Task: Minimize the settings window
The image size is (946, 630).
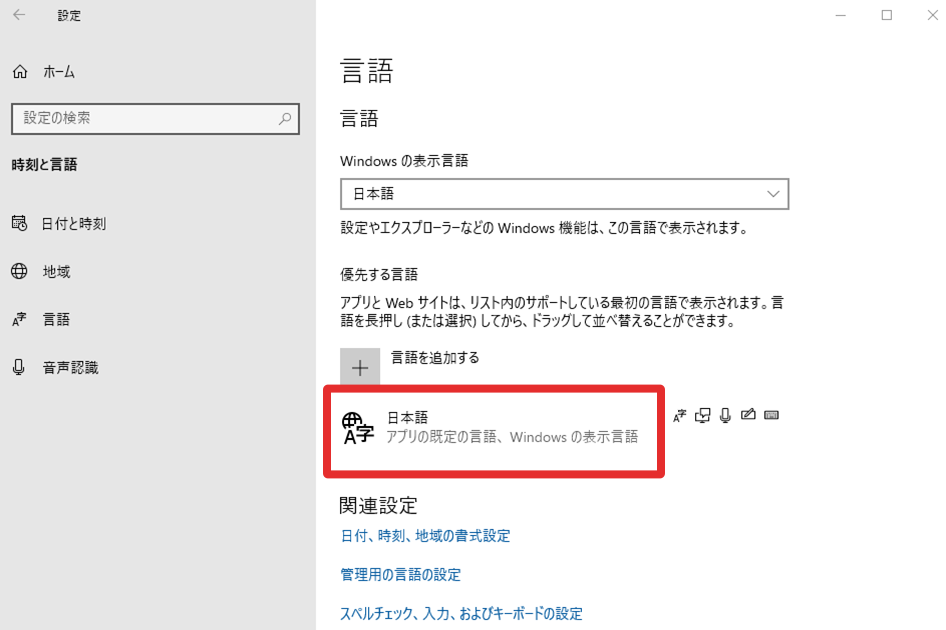Action: click(840, 15)
